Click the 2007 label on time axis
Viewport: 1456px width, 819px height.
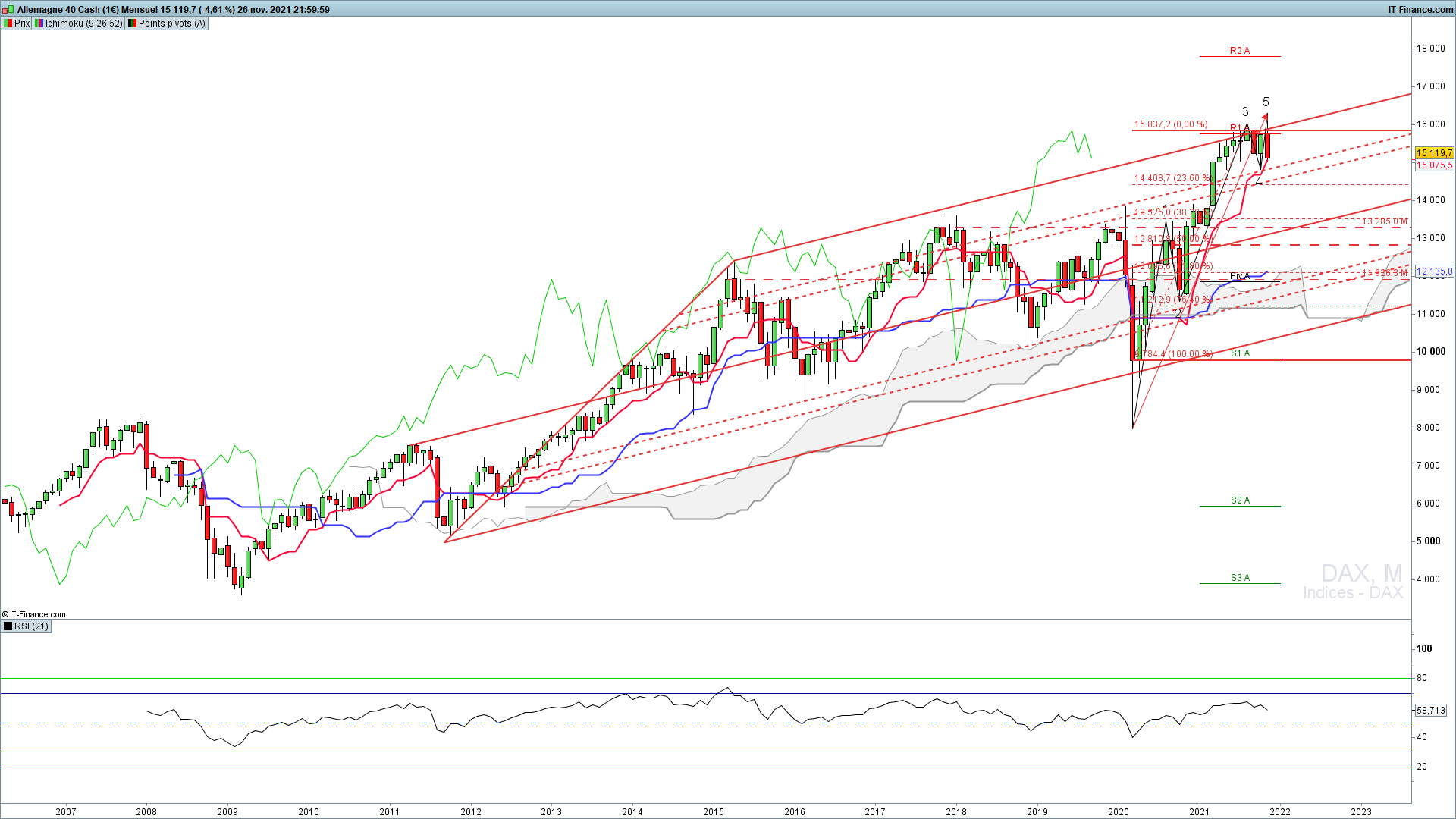[66, 812]
